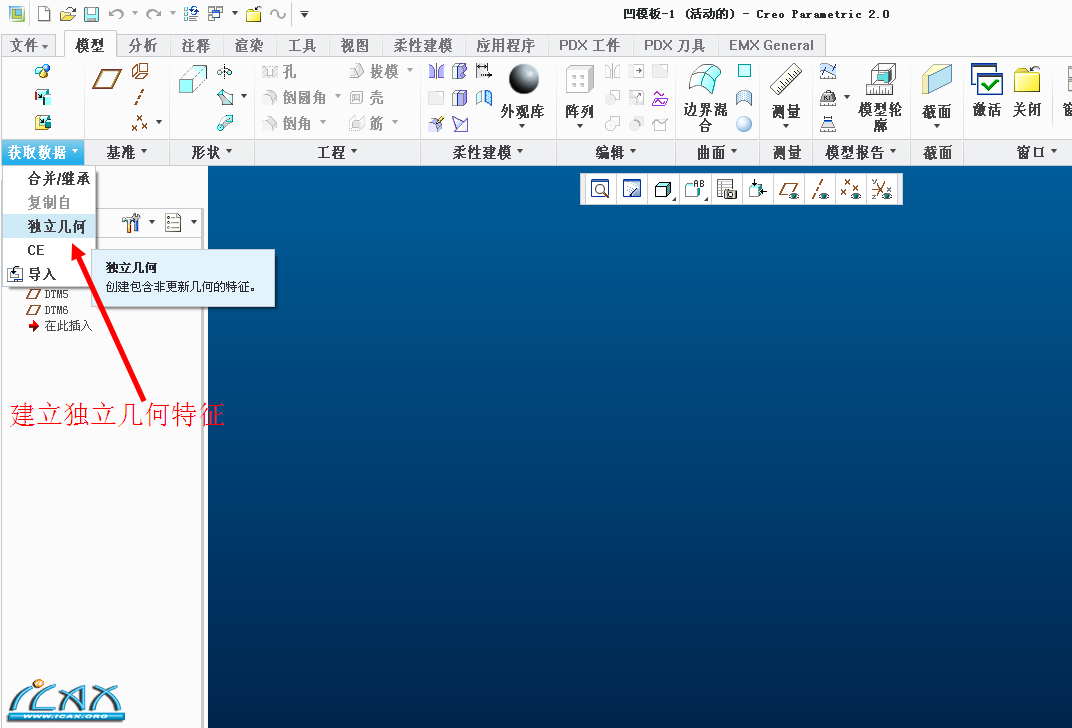This screenshot has height=728, width=1072.
Task: Click the 导入 import menu entry
Action: (42, 274)
